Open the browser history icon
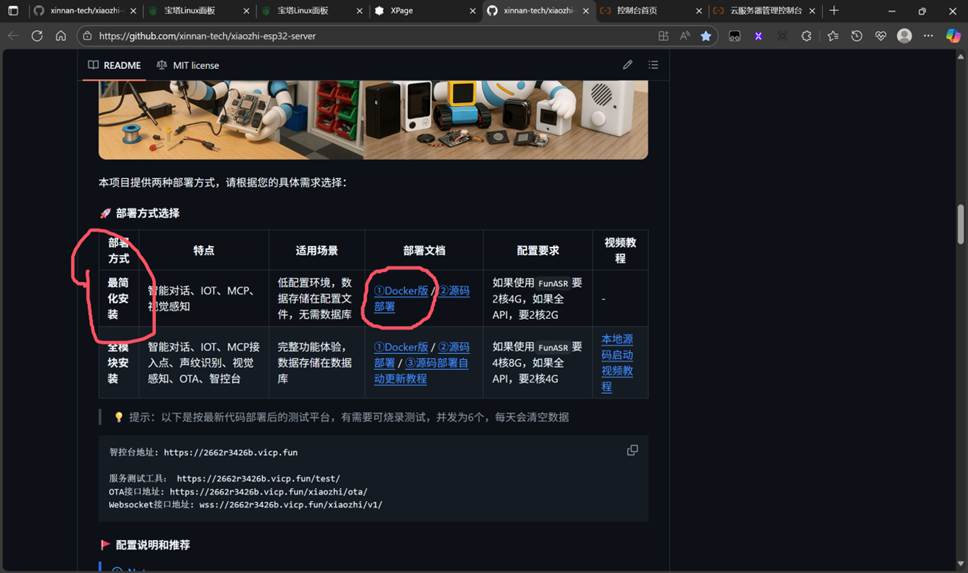The image size is (968, 573). point(856,35)
